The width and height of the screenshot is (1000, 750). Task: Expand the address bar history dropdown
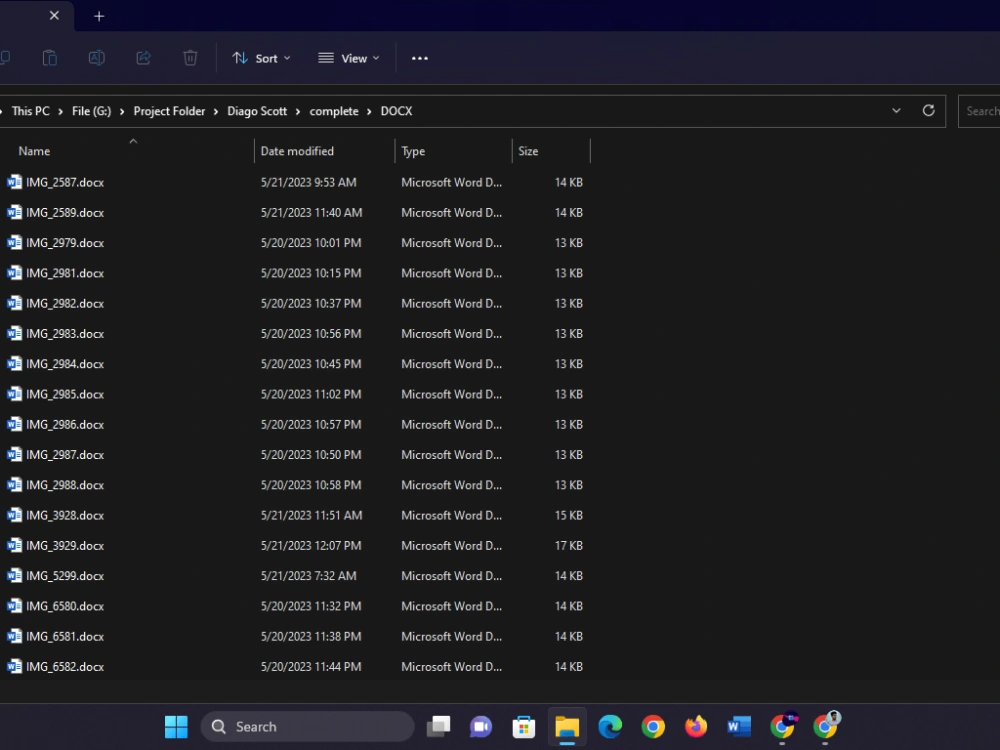pyautogui.click(x=896, y=110)
